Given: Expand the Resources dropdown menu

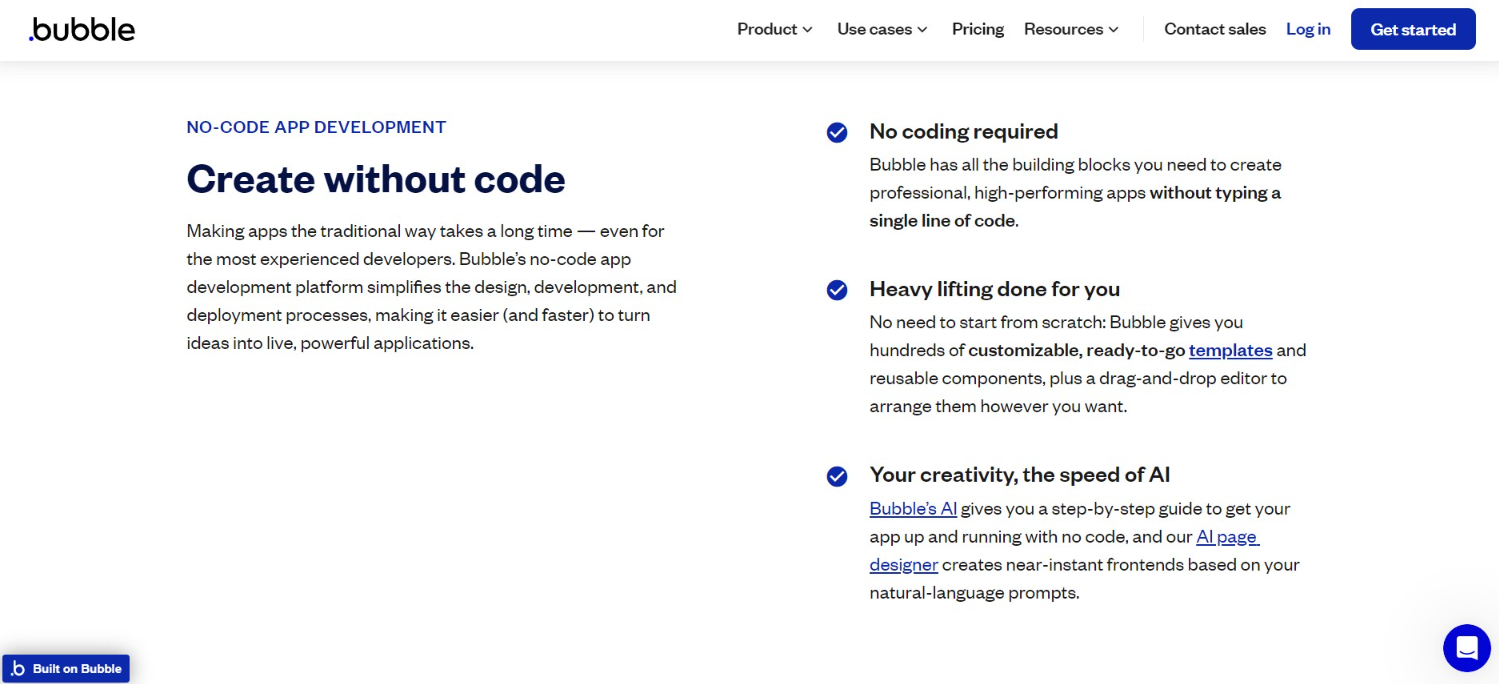Looking at the screenshot, I should point(1070,30).
